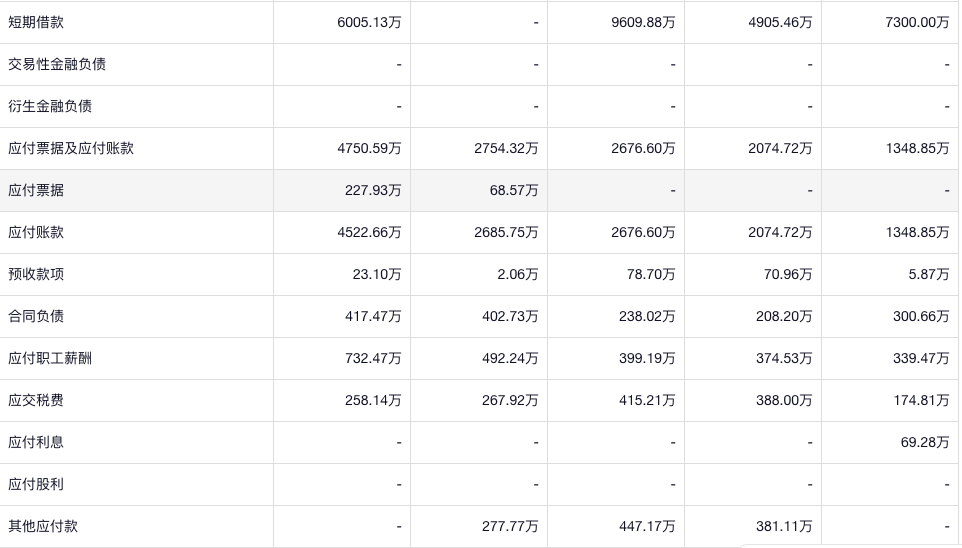Click the 预收款项 row label

[36, 274]
